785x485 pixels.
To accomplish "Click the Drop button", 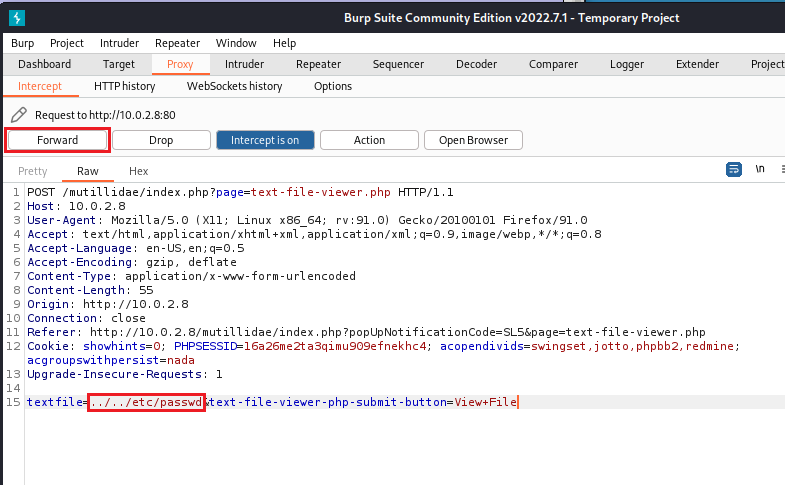I will coord(161,140).
